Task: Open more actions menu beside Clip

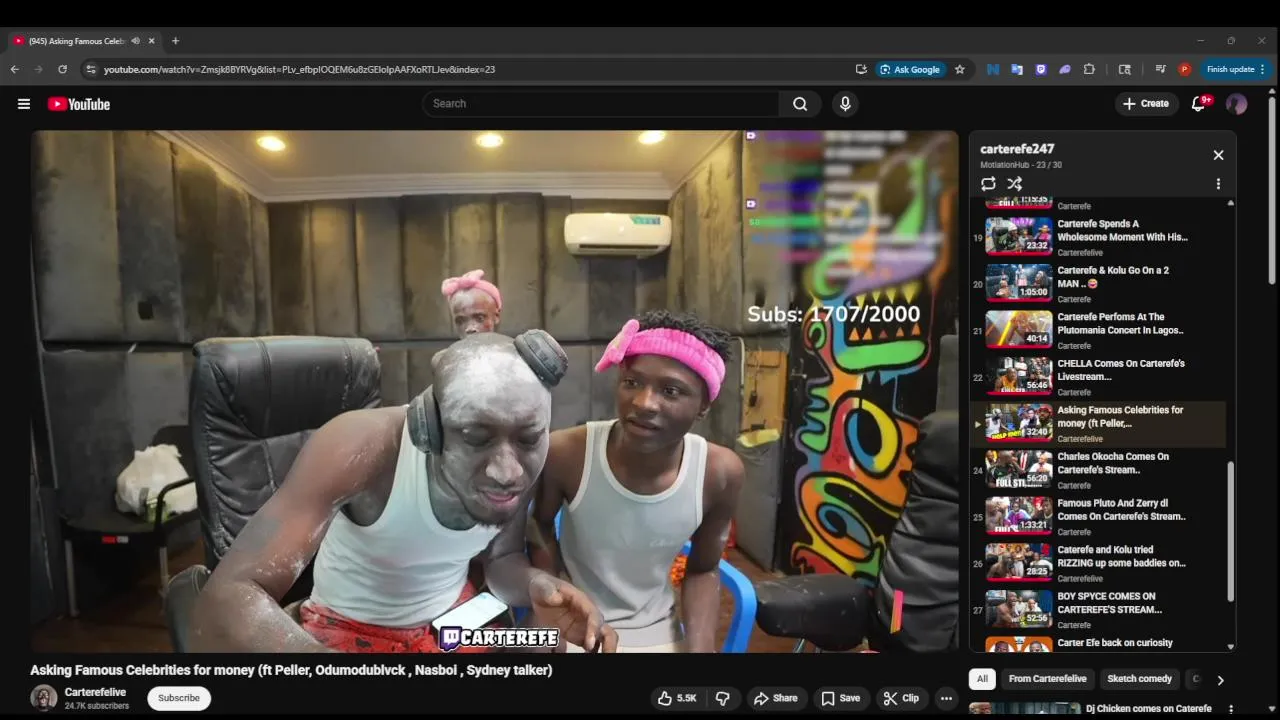Action: click(946, 698)
